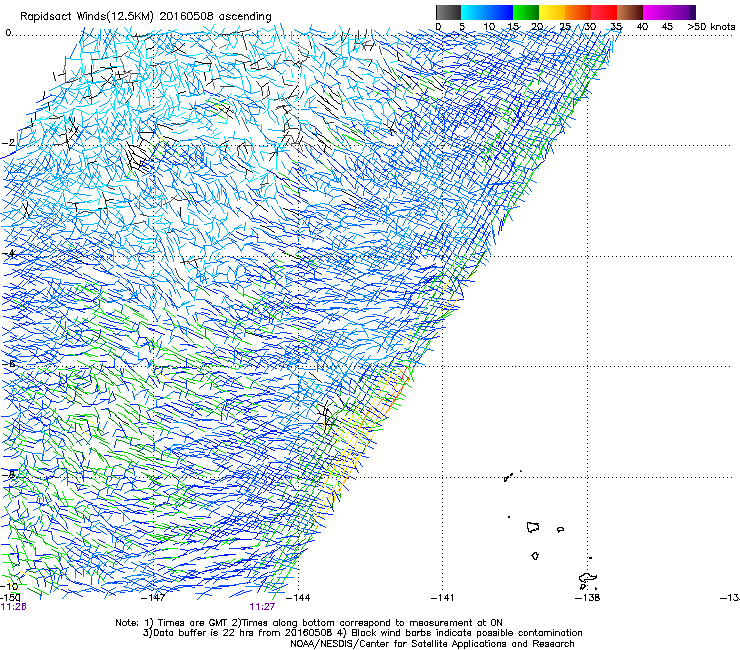The image size is (740, 650).
Task: Click the gray 0-5 knots legend swatch
Action: 448,12
